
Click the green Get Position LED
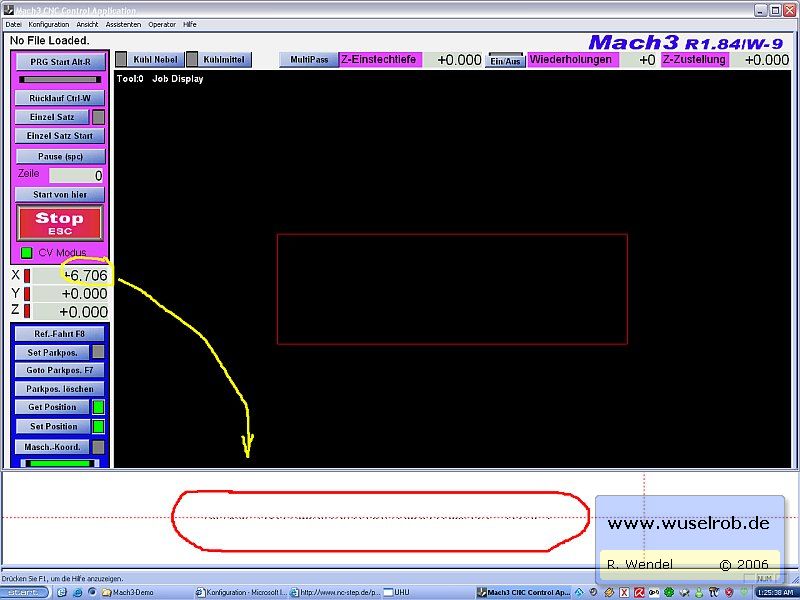coord(98,407)
